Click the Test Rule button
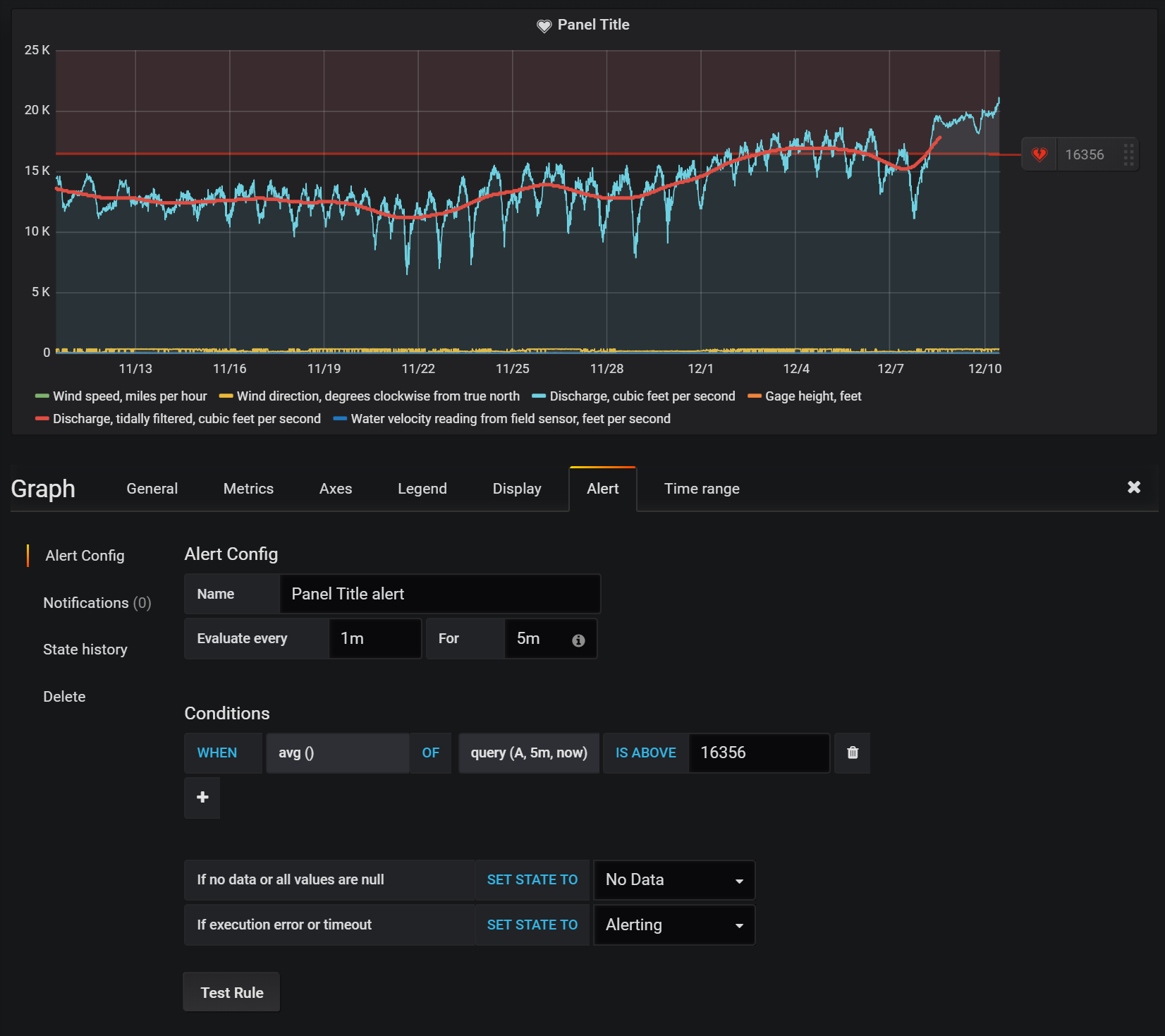 click(x=231, y=992)
